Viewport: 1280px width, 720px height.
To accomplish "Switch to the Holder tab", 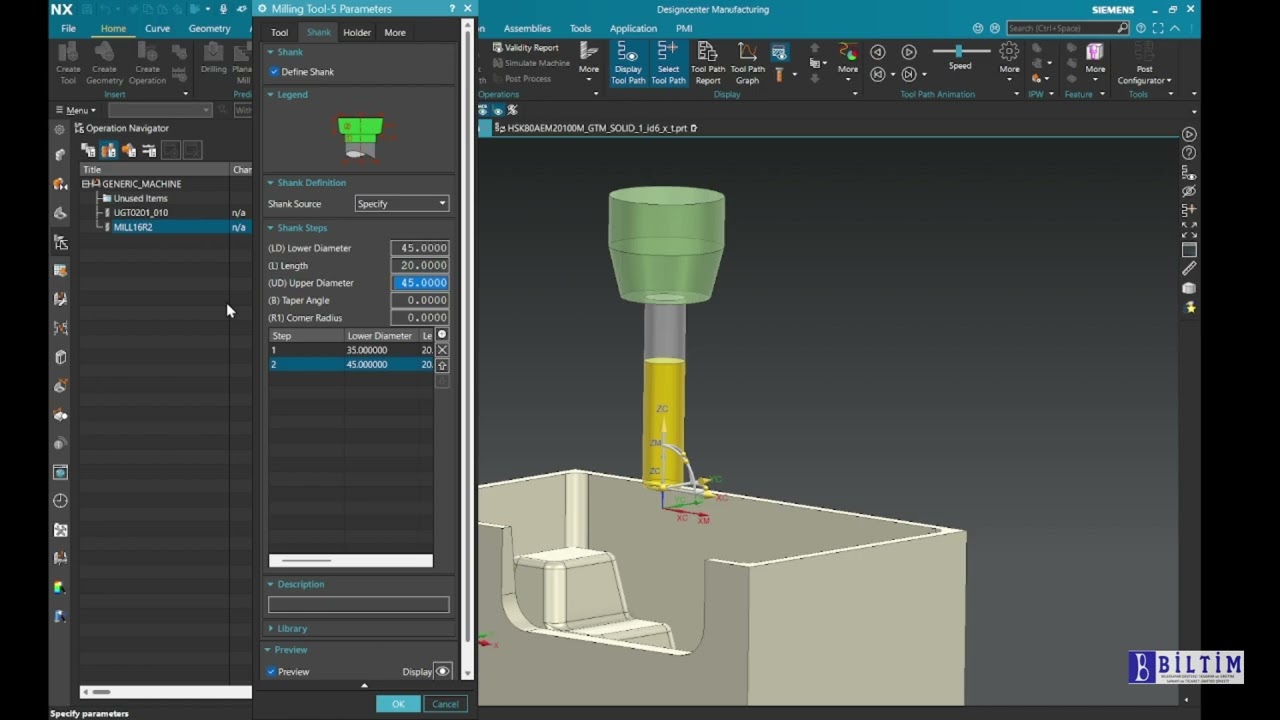I will (357, 33).
